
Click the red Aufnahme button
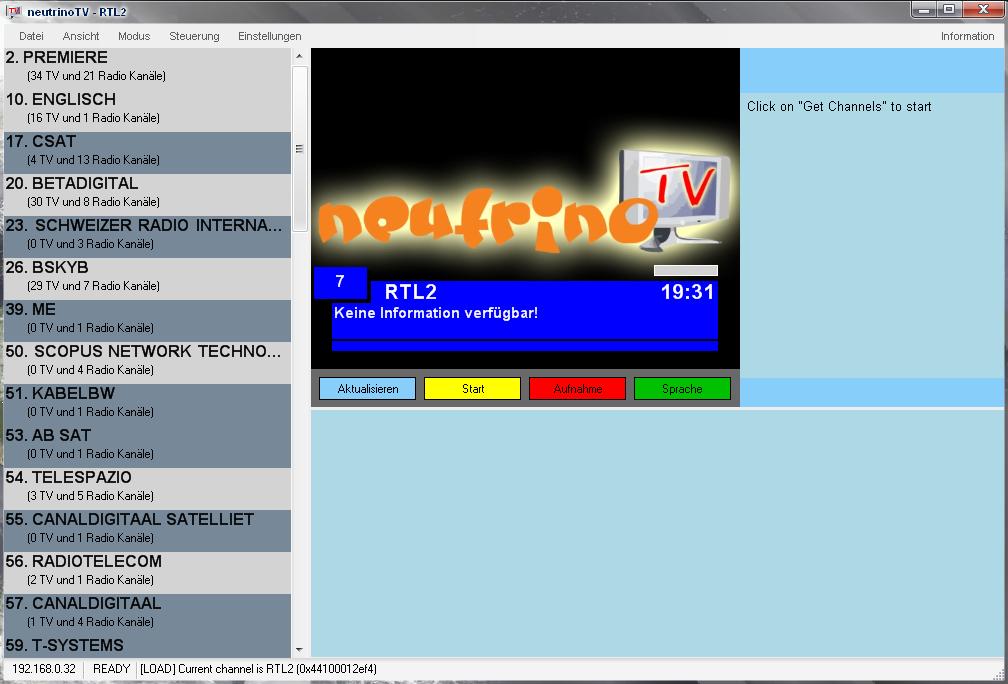click(577, 389)
